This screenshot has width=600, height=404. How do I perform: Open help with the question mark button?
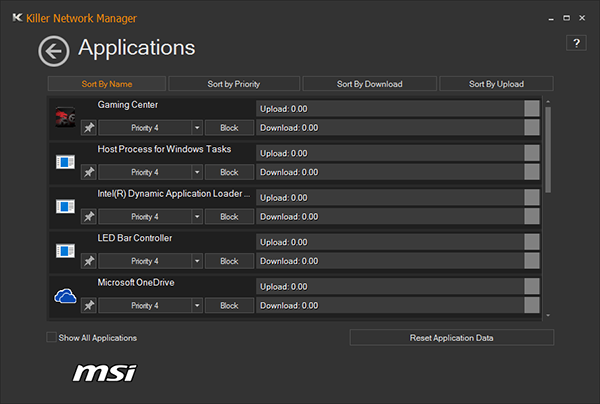pyautogui.click(x=576, y=43)
